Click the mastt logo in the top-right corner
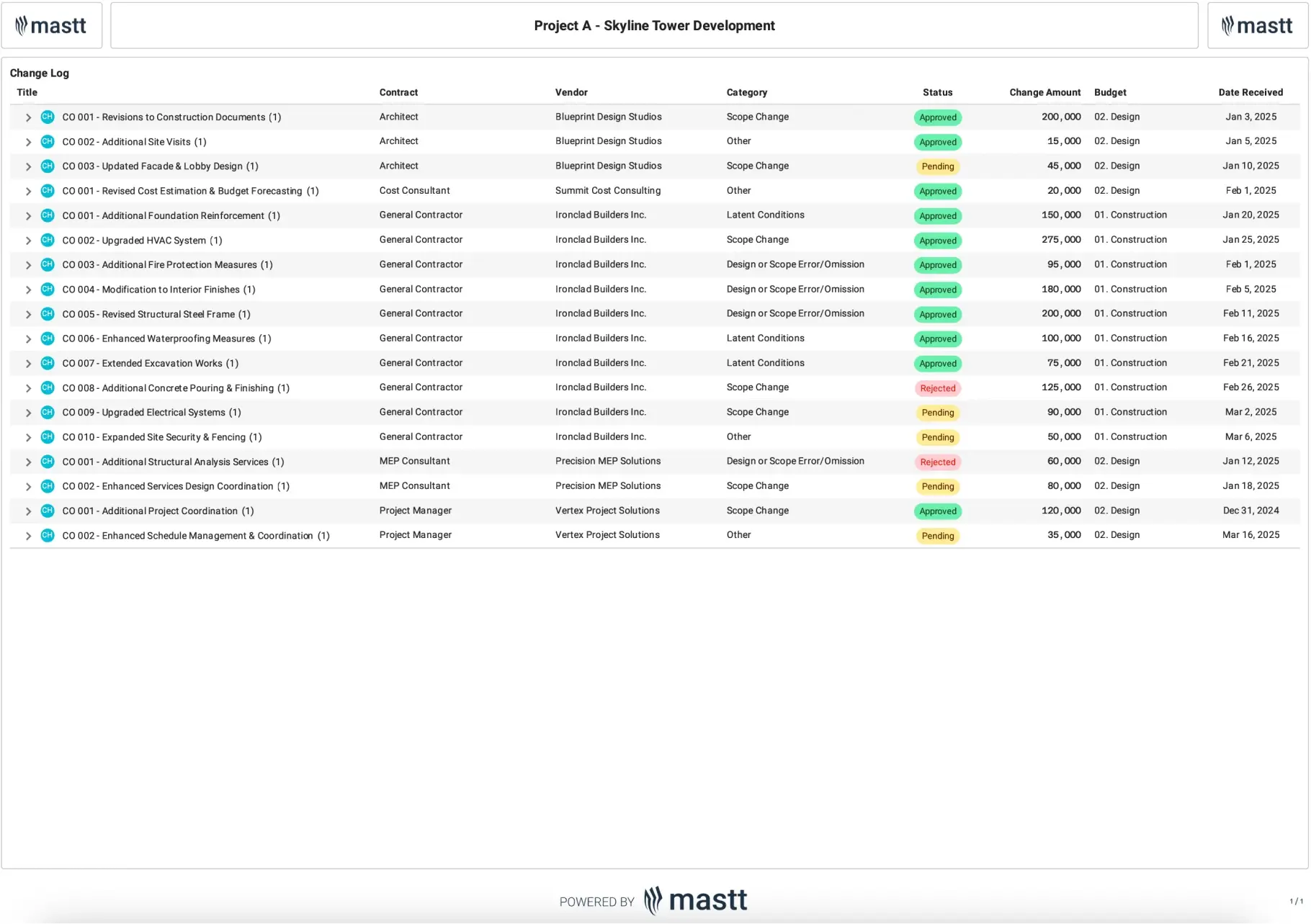The image size is (1311, 924). pos(1257,24)
